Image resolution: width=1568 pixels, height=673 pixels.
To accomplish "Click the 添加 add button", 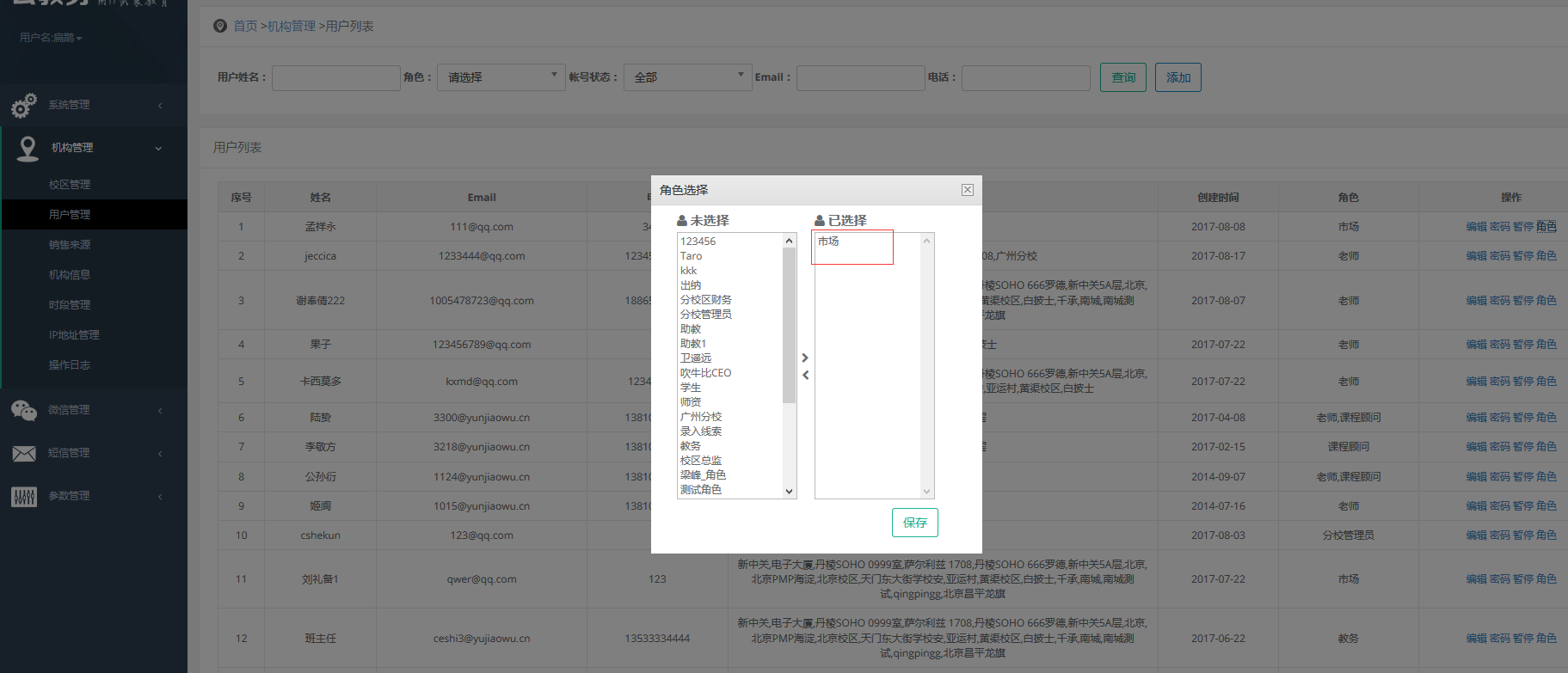I will coord(1178,77).
